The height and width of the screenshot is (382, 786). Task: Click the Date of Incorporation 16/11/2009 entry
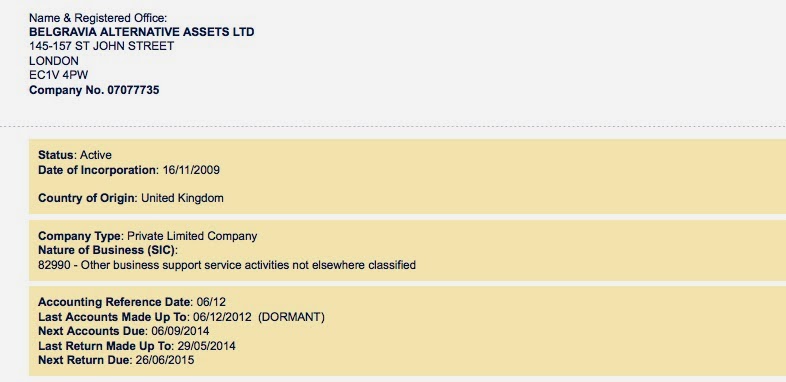(x=129, y=170)
